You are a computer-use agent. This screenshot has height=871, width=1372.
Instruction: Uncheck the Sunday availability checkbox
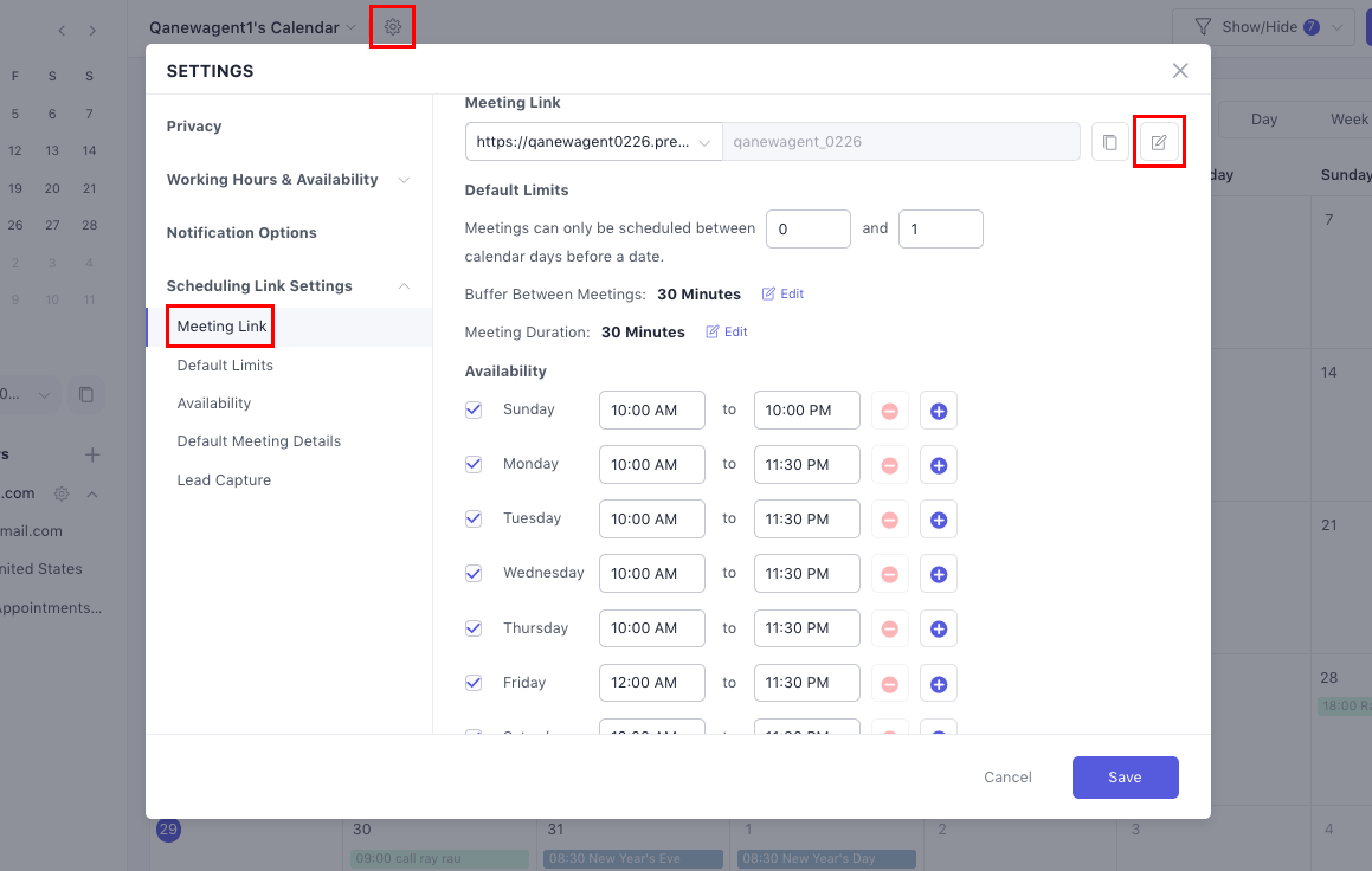click(474, 409)
